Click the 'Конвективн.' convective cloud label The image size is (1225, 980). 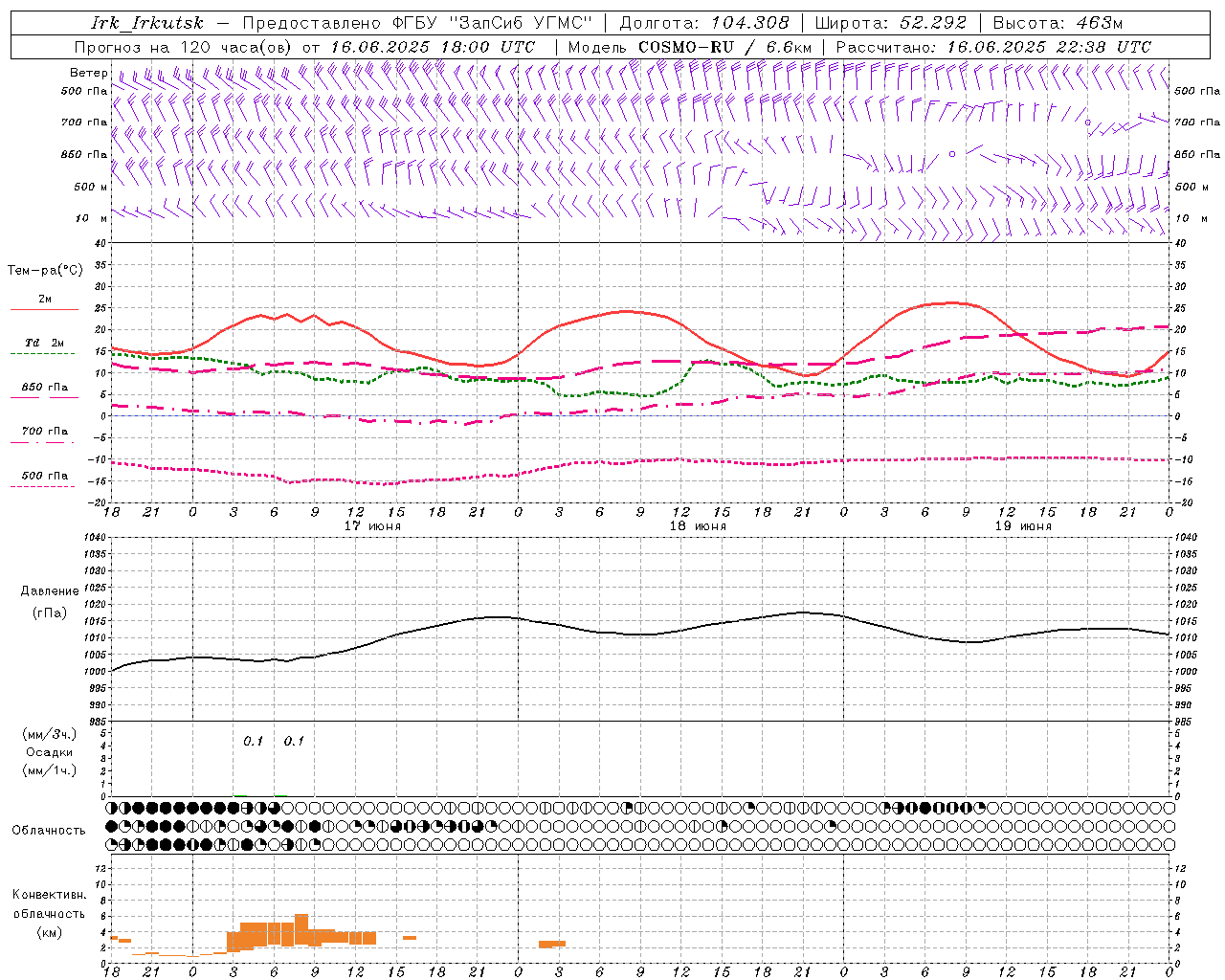click(x=49, y=895)
